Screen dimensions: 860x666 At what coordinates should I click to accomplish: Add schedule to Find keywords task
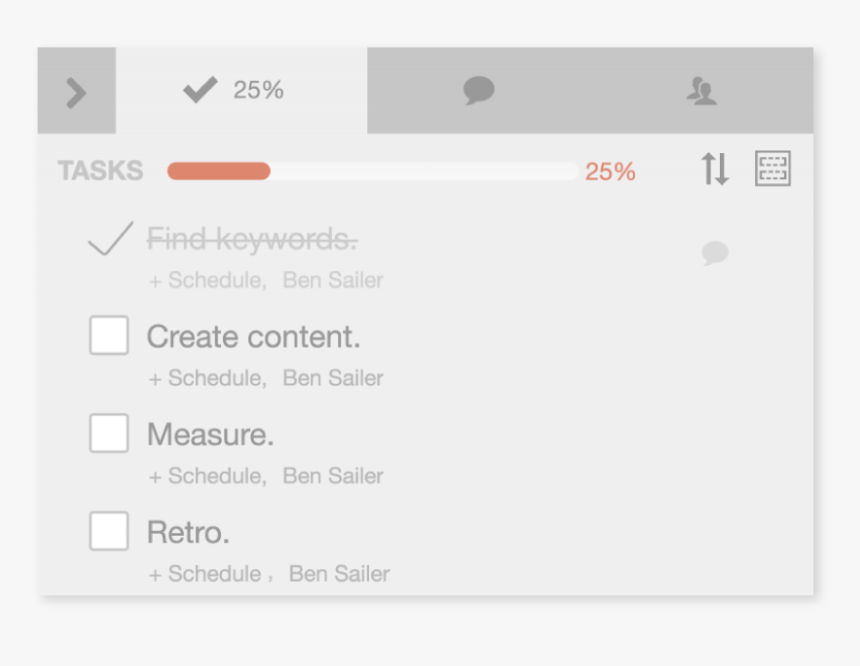tap(207, 280)
